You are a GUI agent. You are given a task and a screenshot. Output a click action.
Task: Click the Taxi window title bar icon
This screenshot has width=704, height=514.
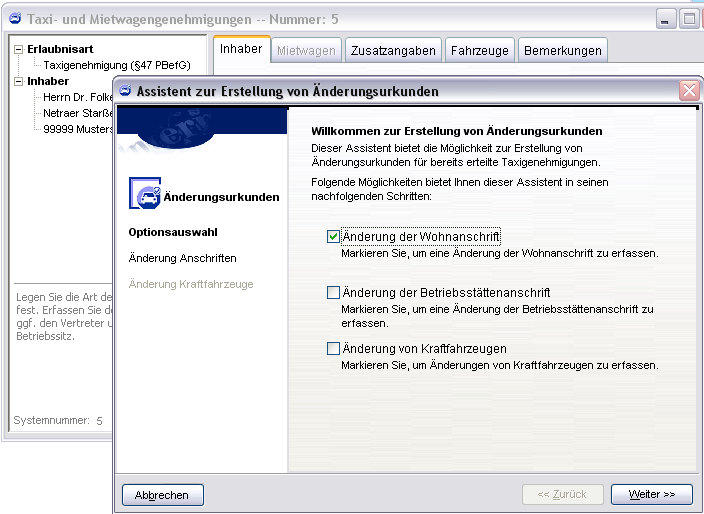[x=14, y=18]
